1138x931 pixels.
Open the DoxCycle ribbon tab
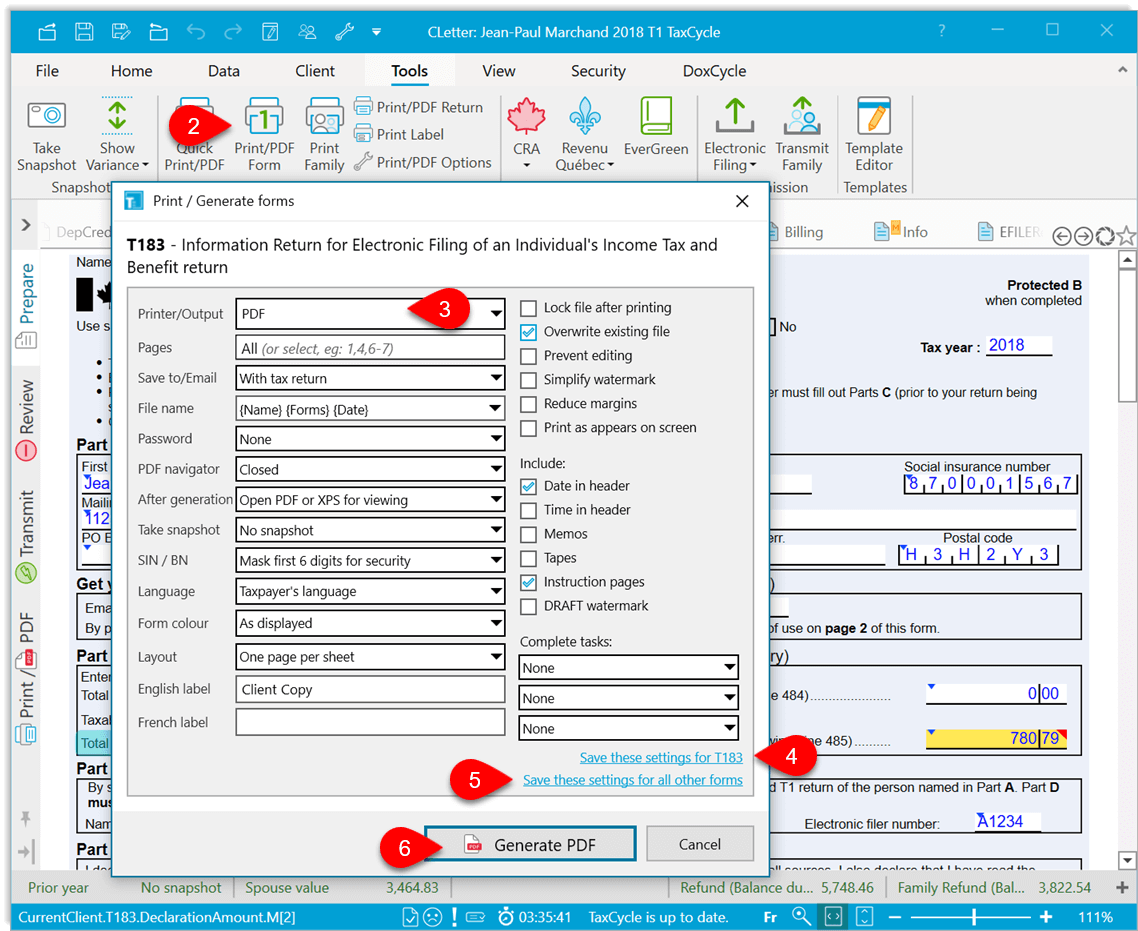[714, 71]
